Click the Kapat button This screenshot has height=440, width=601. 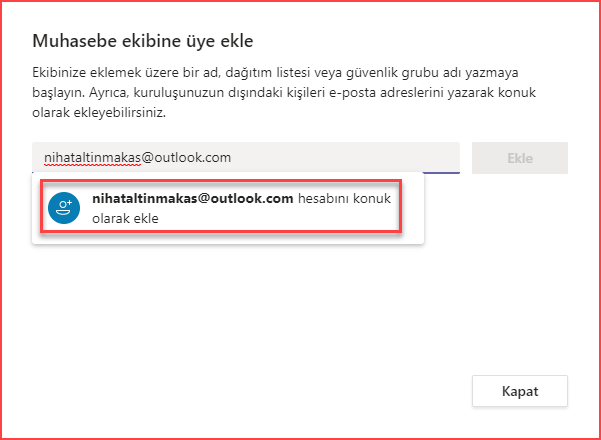coord(520,391)
